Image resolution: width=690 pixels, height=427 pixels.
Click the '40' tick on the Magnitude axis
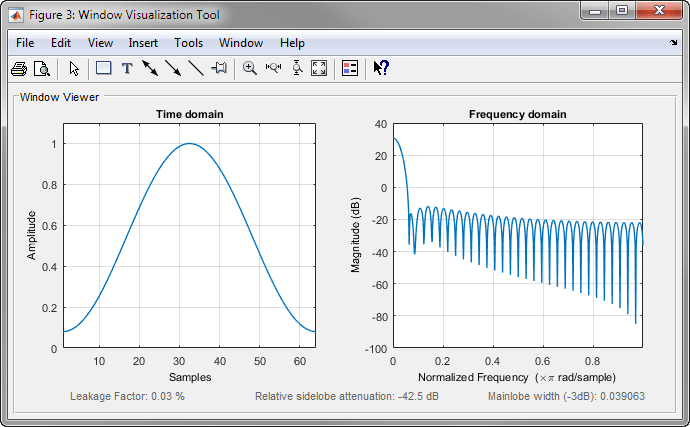[381, 124]
